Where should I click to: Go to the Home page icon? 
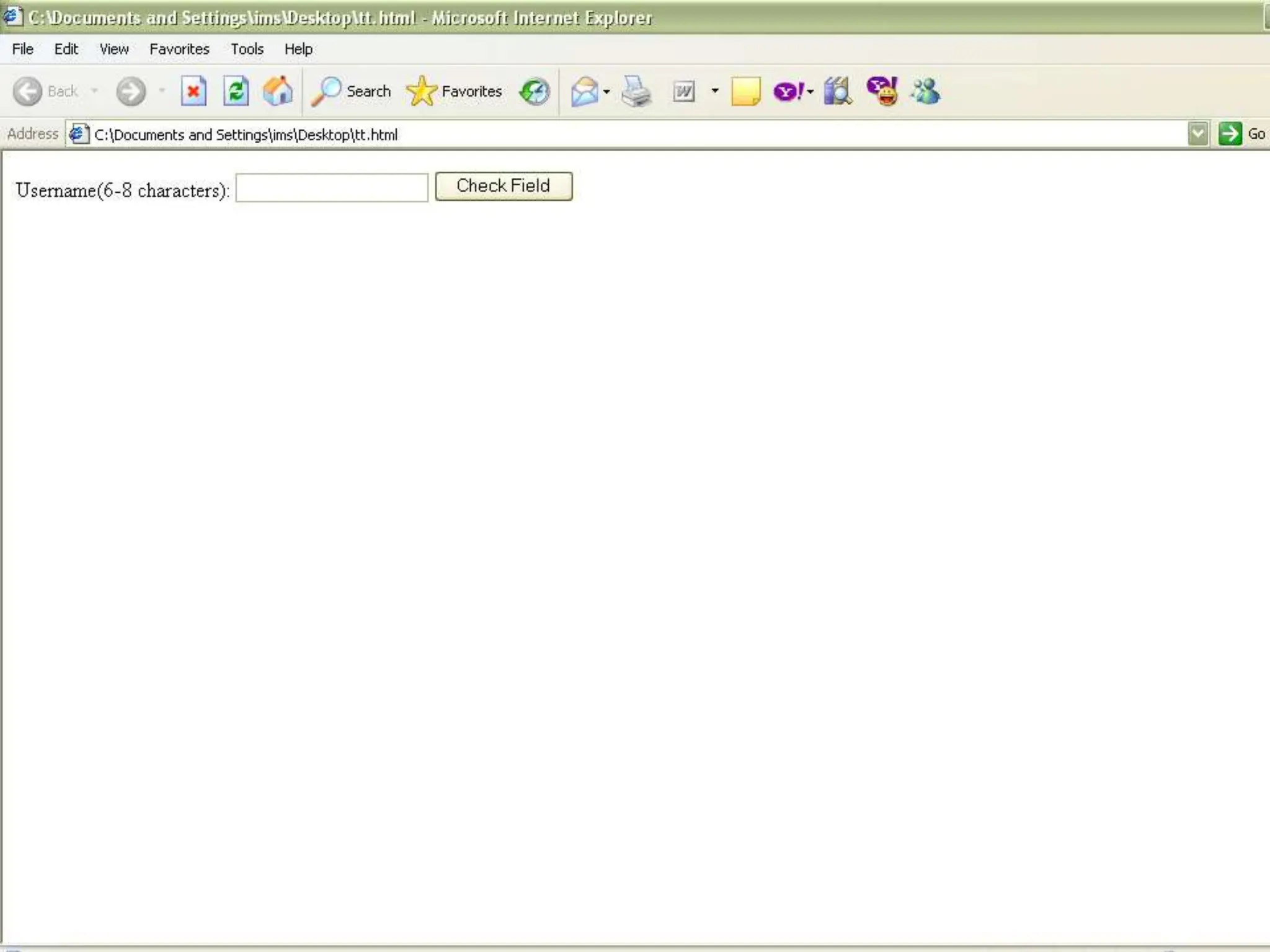click(277, 92)
